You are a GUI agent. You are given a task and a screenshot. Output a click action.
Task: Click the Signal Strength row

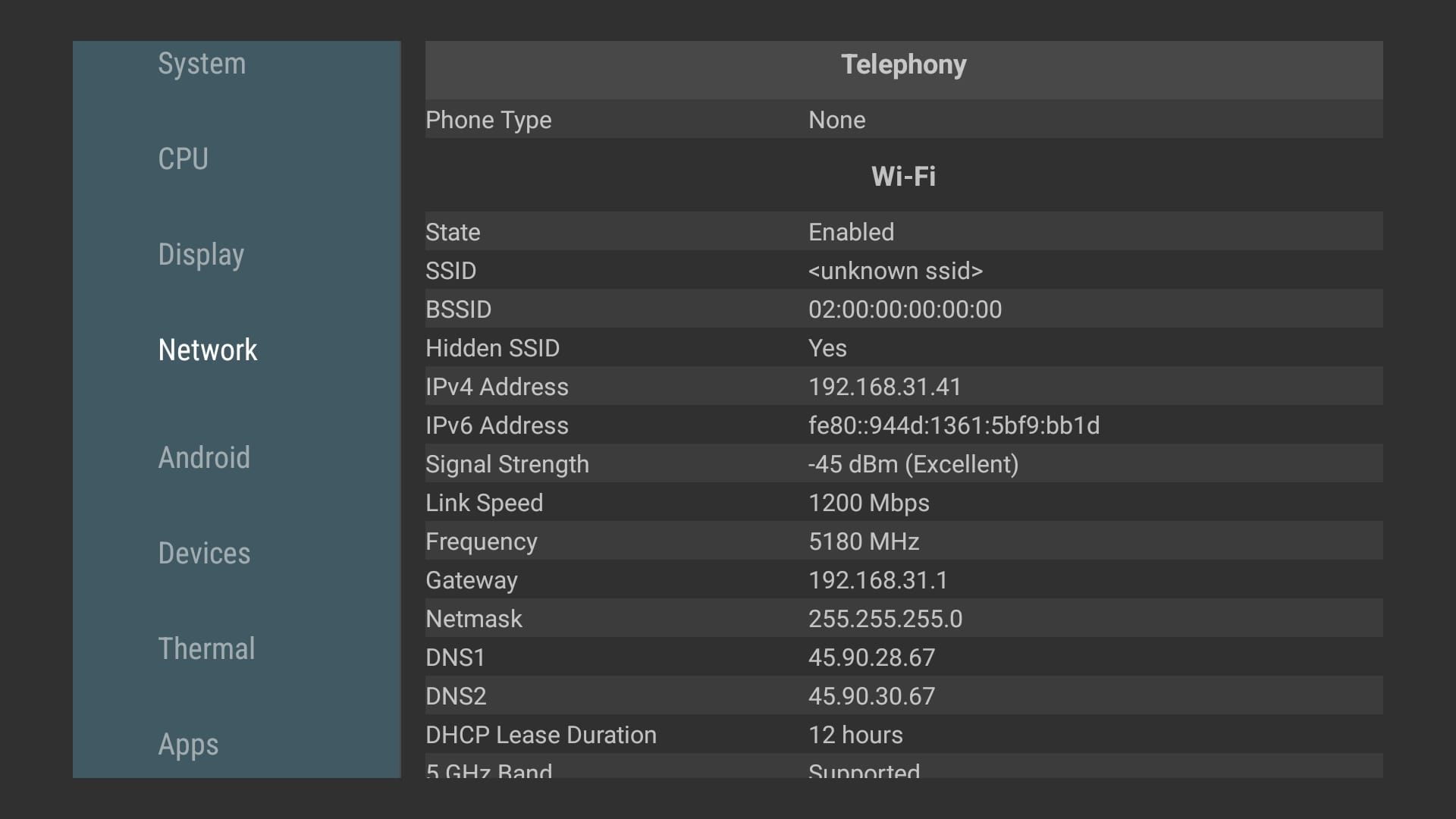pos(903,464)
